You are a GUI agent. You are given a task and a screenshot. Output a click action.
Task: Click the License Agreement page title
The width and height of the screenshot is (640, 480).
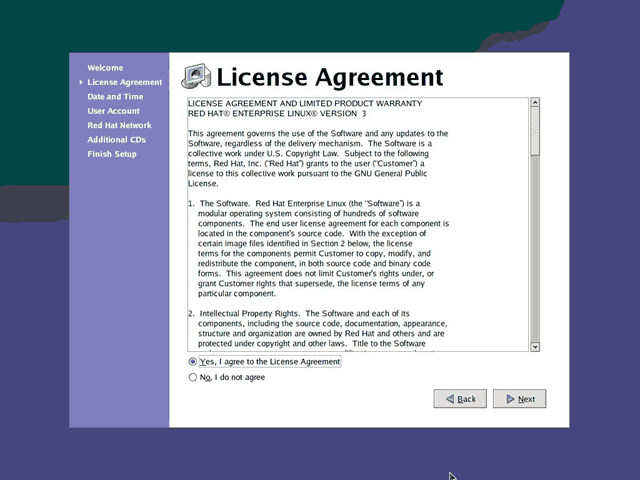329,77
